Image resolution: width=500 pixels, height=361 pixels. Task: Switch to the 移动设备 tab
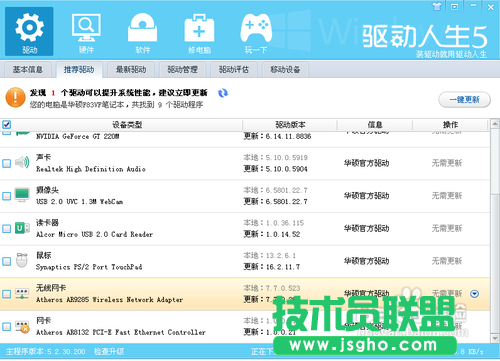pos(285,69)
